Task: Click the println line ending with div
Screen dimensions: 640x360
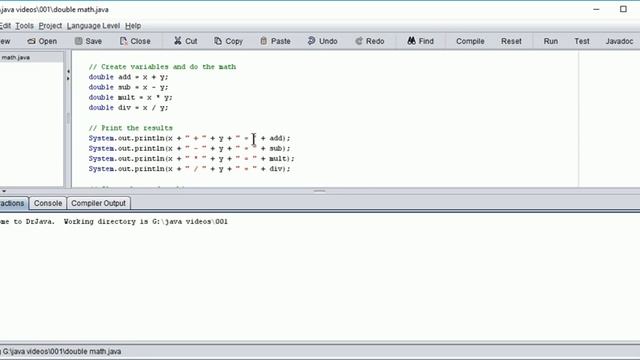Action: 189,169
